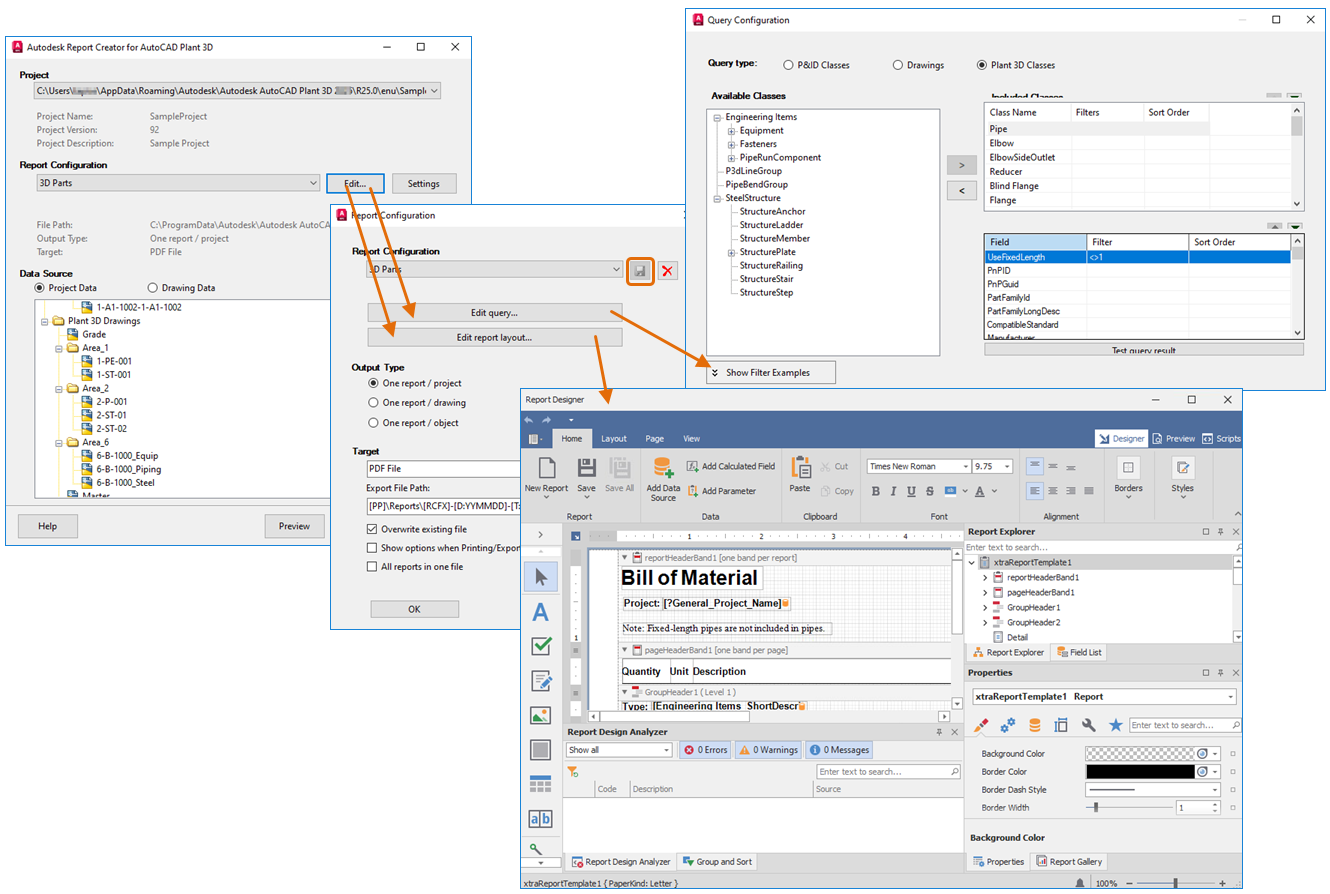
Task: Select the Character Comb tool in toolbox
Action: (x=541, y=818)
